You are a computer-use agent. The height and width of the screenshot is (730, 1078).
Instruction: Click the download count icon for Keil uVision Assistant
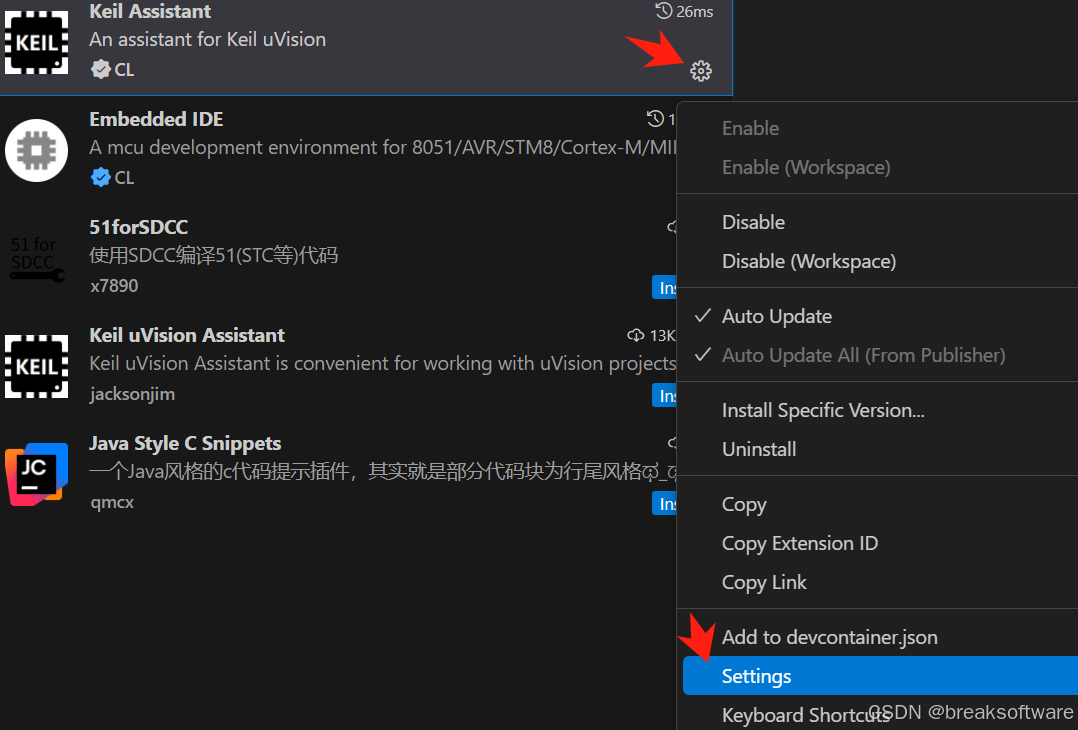coord(636,335)
